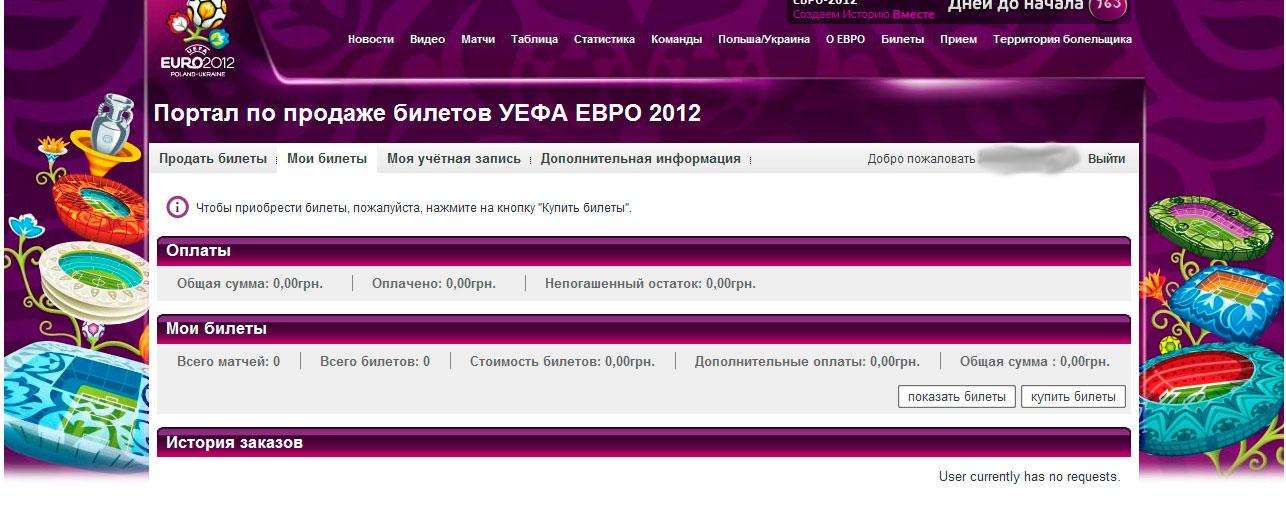Open the Моя учётная запись tab
Image resolution: width=1286 pixels, height=507 pixels.
454,159
